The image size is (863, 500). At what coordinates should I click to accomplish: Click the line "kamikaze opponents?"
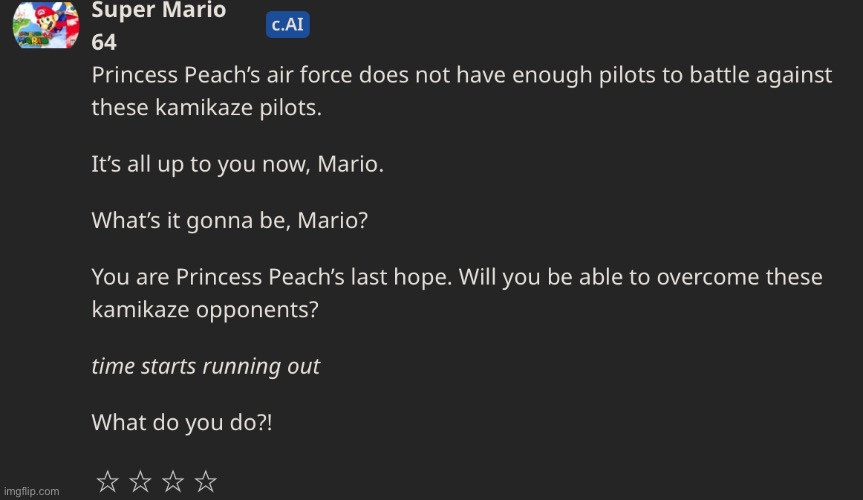pyautogui.click(x=204, y=309)
